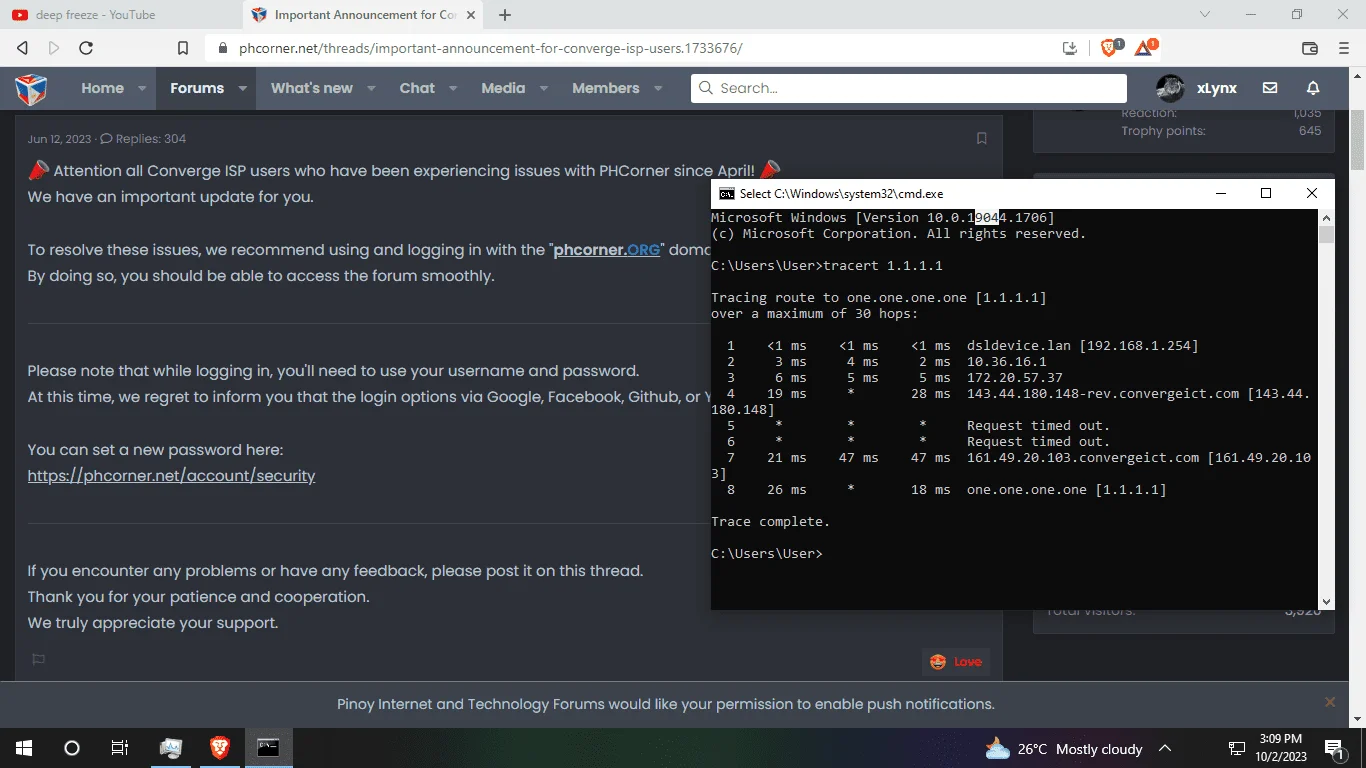Screen dimensions: 1366x768
Task: Click the Brave Shields lion icon
Action: pyautogui.click(x=1109, y=48)
